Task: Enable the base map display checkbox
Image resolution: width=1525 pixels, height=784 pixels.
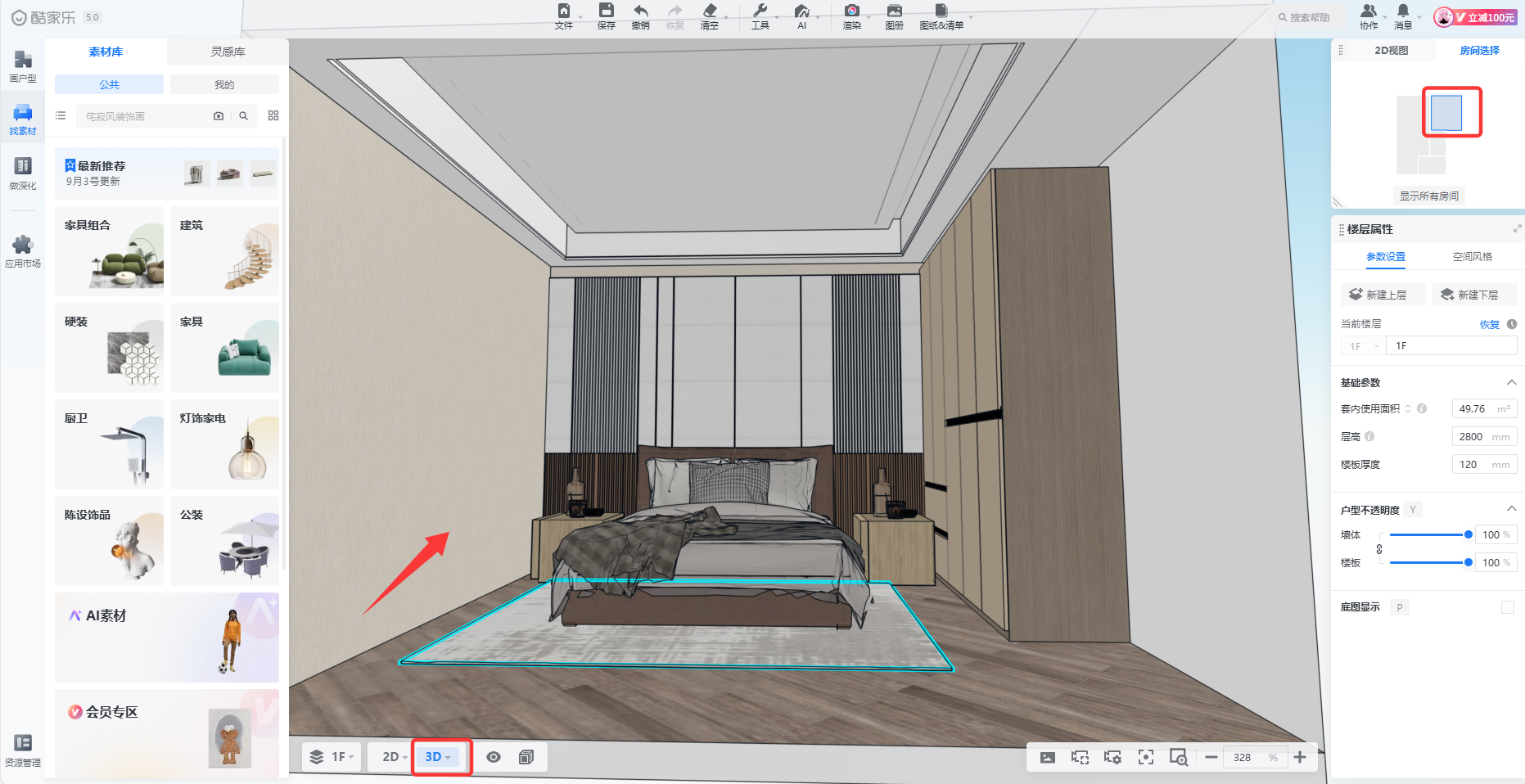Action: (1507, 607)
